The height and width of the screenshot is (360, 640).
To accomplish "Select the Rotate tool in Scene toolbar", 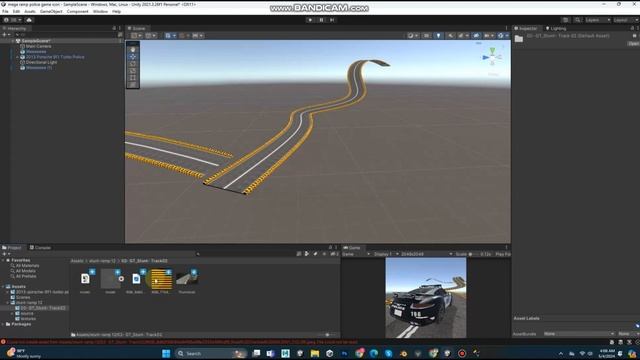I will coord(133,64).
